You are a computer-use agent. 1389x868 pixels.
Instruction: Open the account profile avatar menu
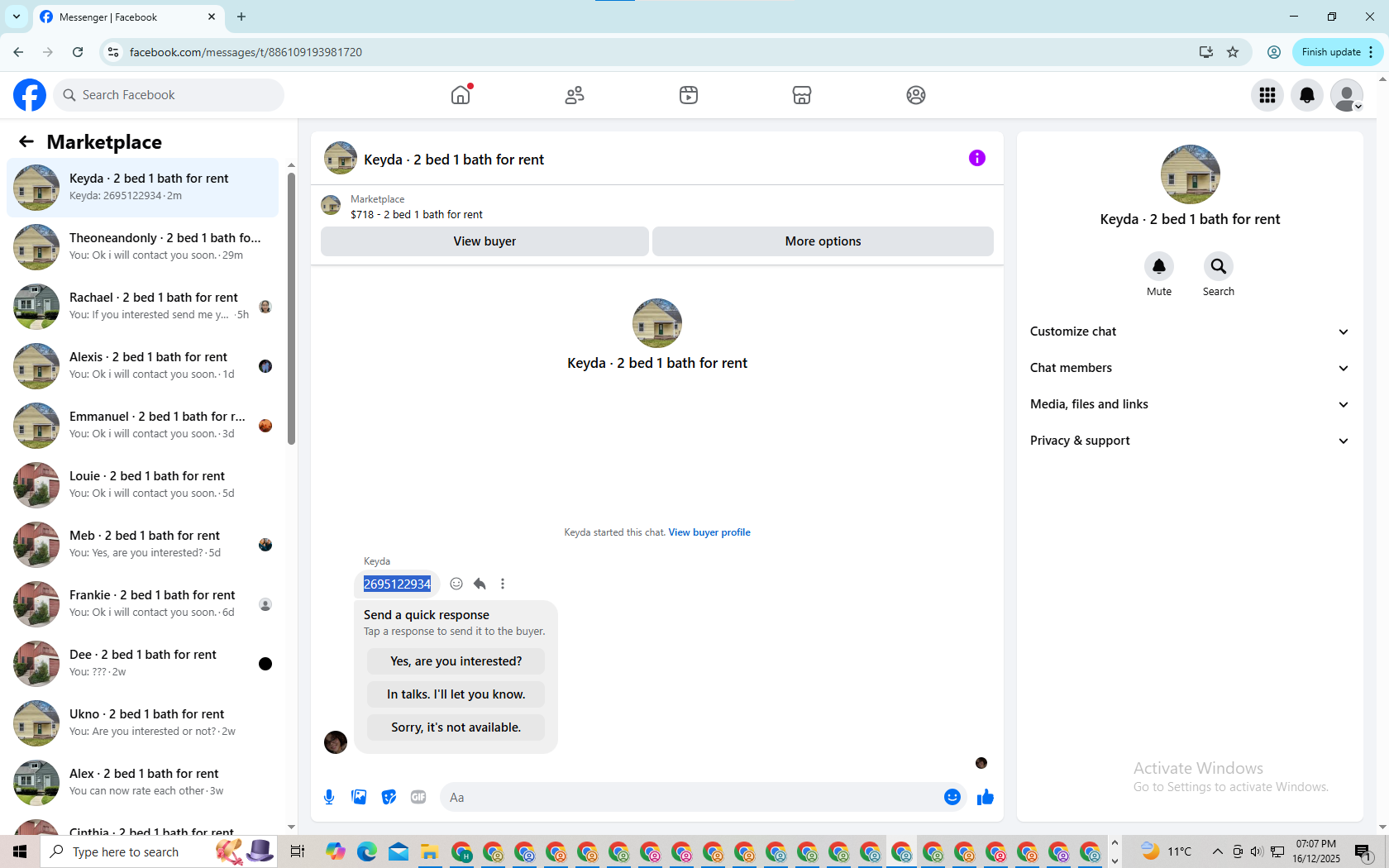(x=1347, y=95)
